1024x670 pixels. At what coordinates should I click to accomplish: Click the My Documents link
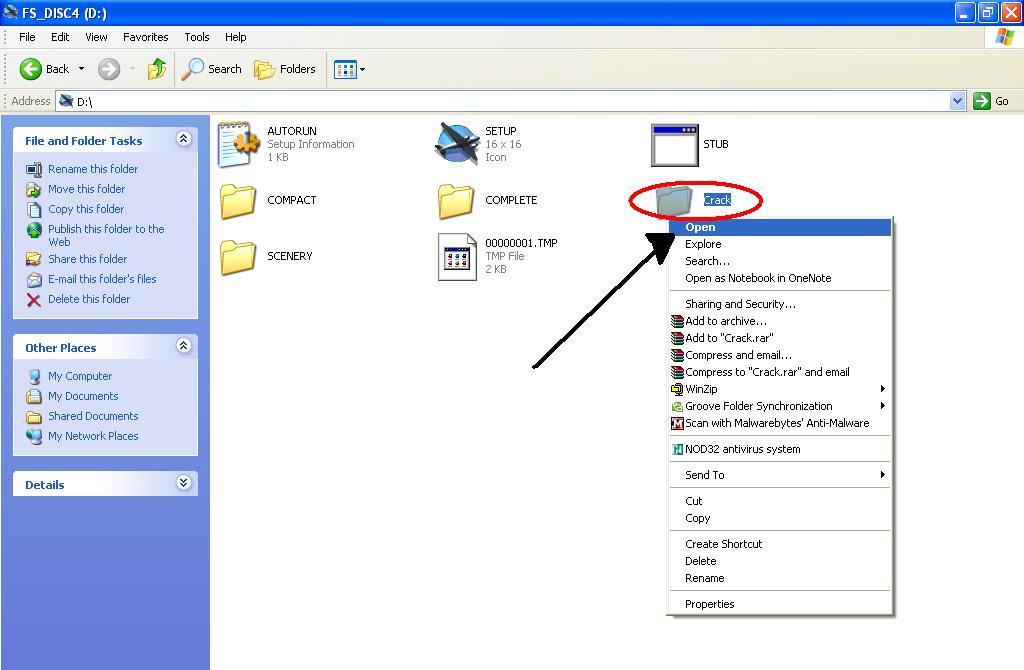tap(83, 396)
